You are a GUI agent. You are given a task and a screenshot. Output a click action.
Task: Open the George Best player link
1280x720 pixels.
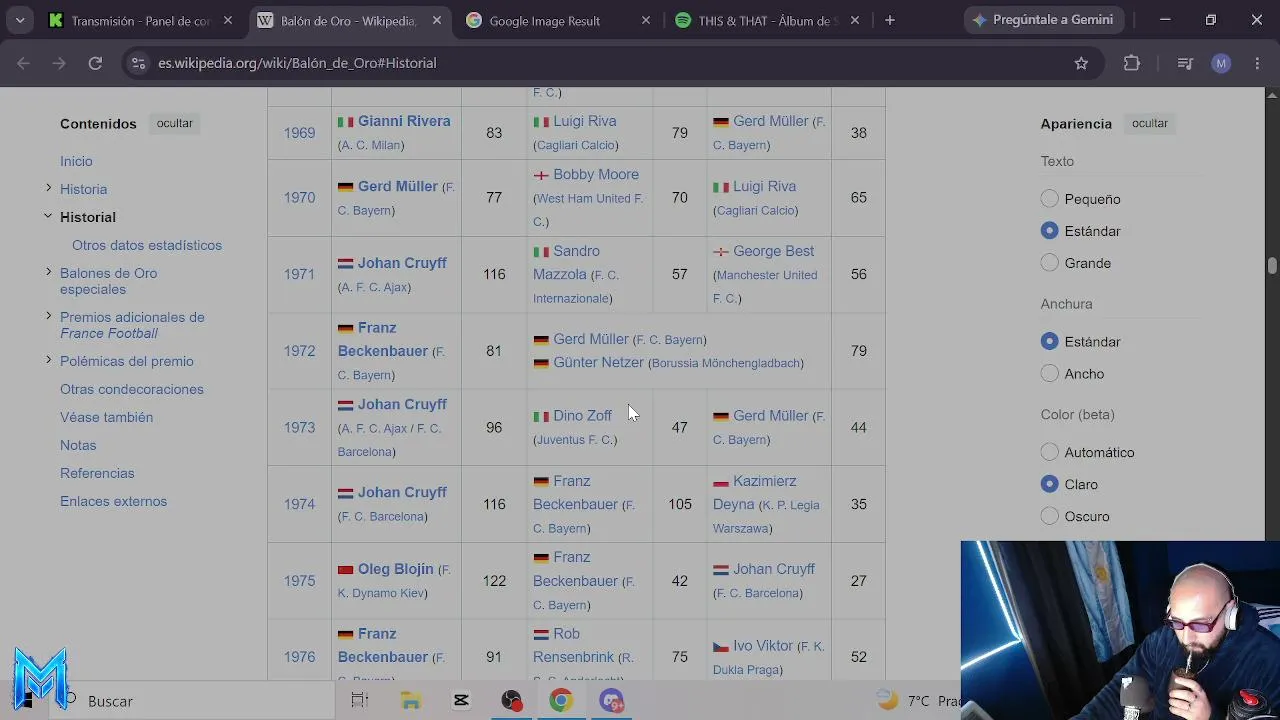pyautogui.click(x=774, y=251)
